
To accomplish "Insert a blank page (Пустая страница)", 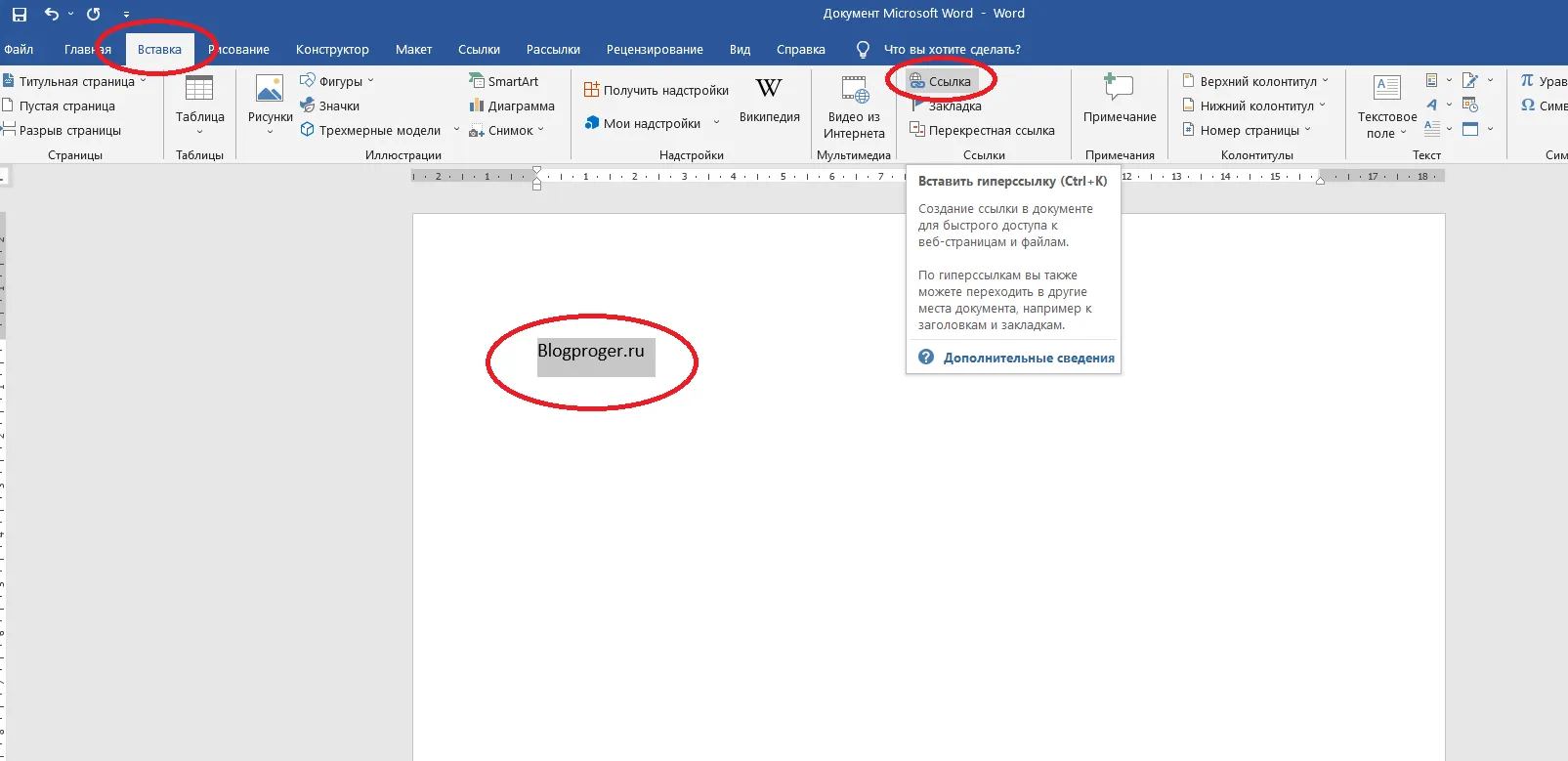I will tap(59, 106).
